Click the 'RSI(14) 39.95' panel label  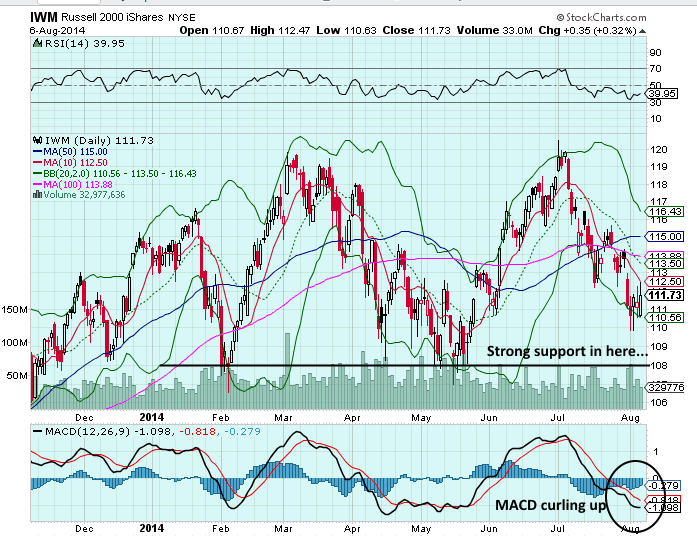pos(84,44)
